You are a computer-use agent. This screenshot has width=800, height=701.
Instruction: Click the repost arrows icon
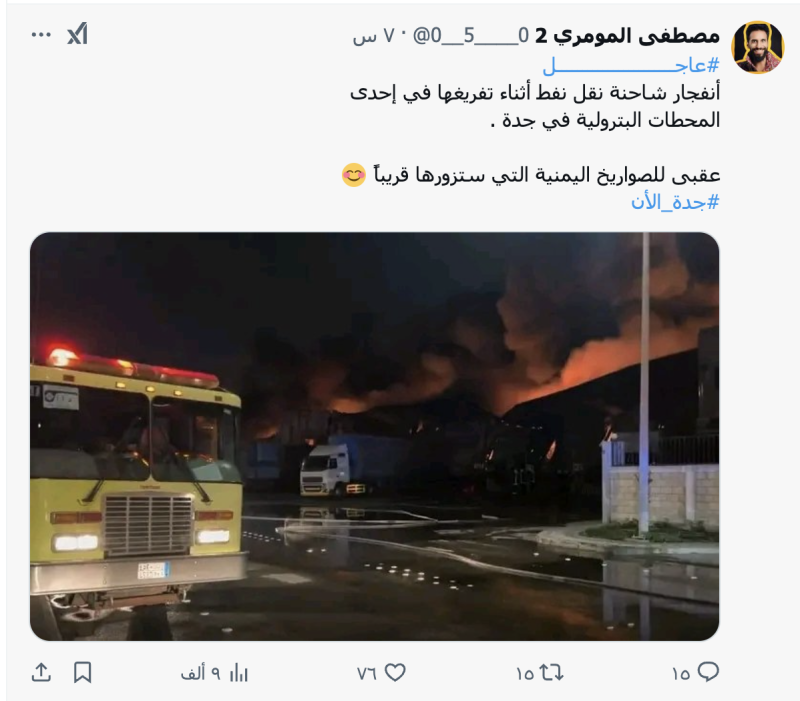[552, 672]
